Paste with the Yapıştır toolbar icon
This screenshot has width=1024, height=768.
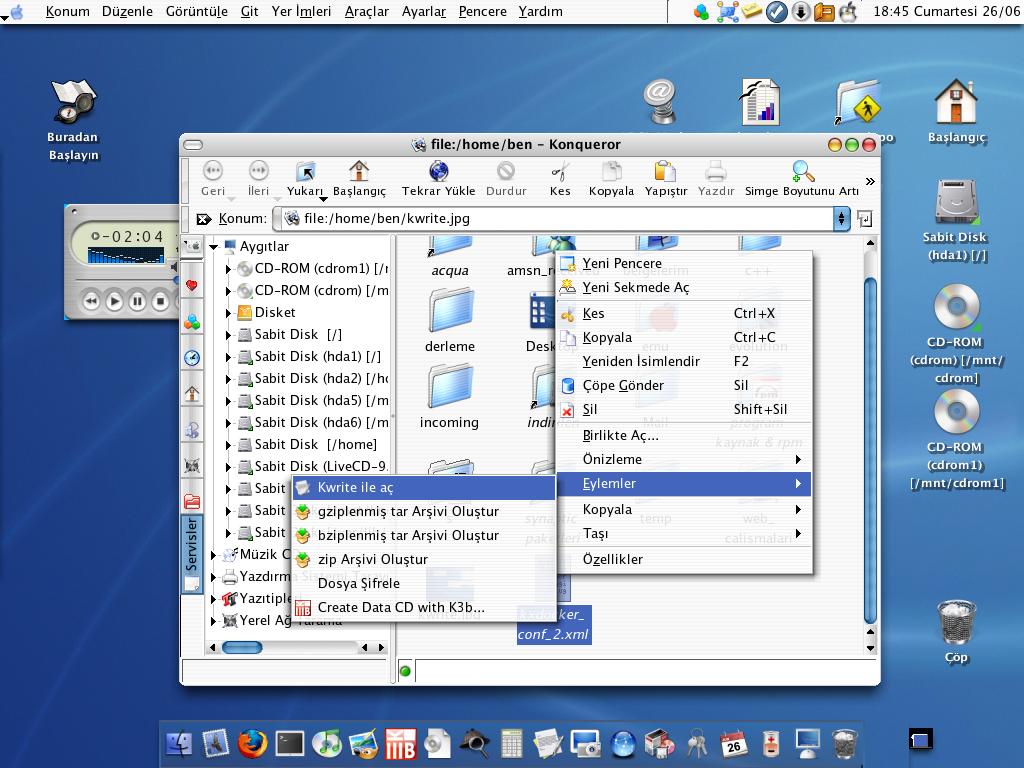click(665, 172)
